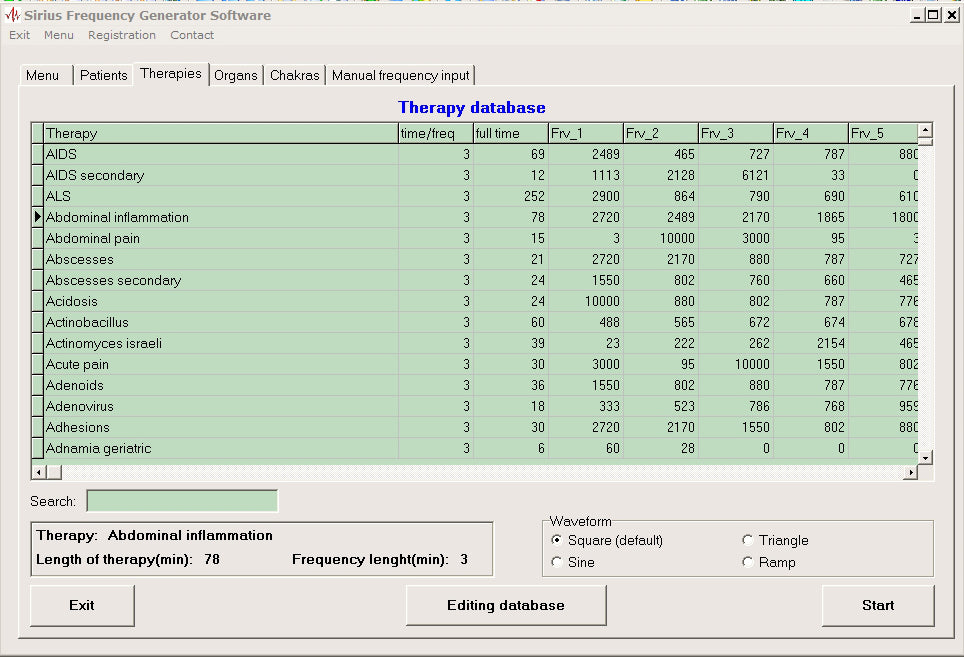Select the Abdominal pain row

(475, 238)
